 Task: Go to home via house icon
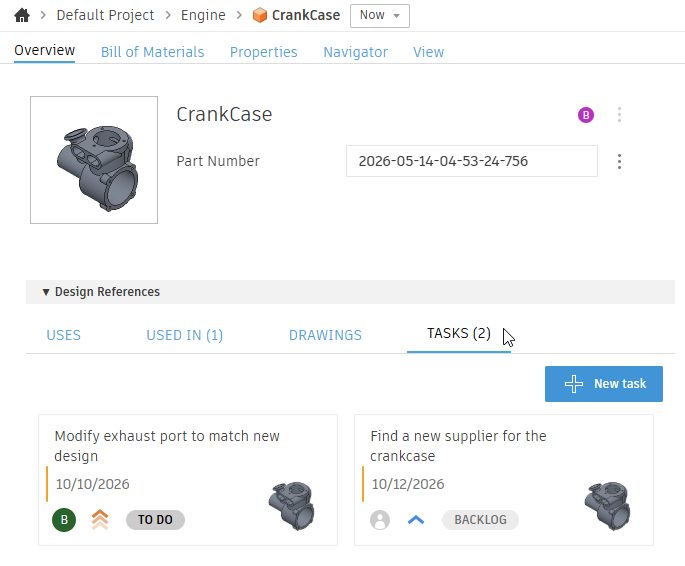(22, 15)
